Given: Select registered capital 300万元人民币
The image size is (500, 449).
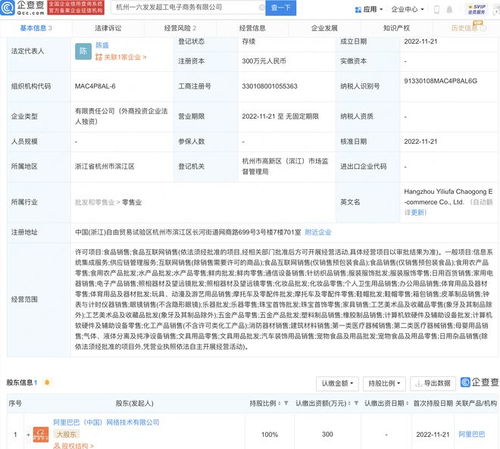Looking at the screenshot, I should click(x=264, y=61).
